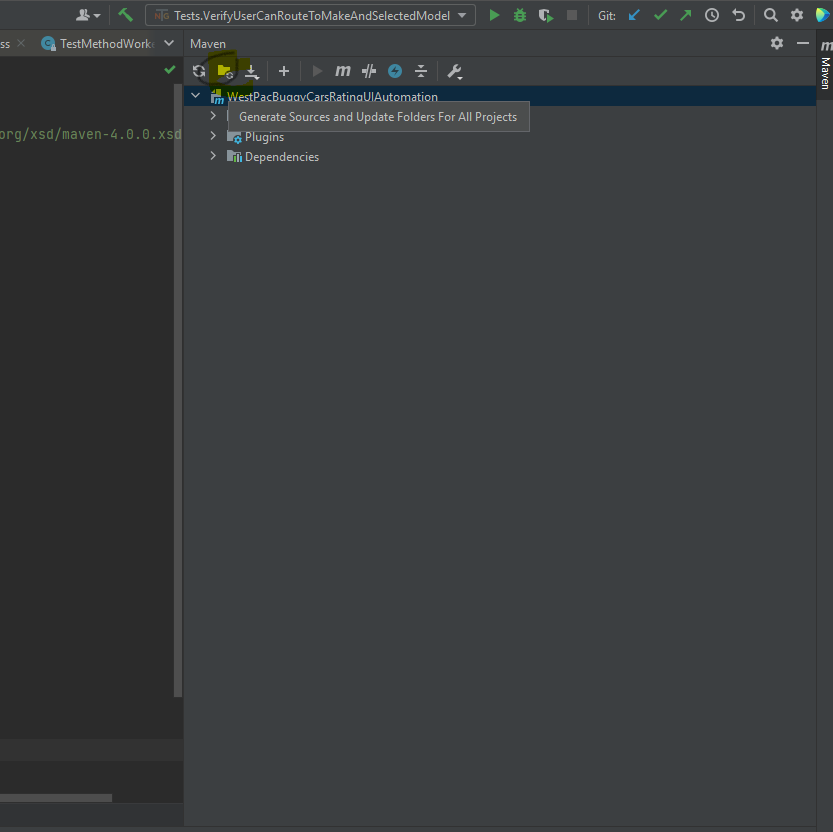Switch to TestMethodWorker editor tab
Image resolution: width=833 pixels, height=832 pixels.
click(x=99, y=44)
